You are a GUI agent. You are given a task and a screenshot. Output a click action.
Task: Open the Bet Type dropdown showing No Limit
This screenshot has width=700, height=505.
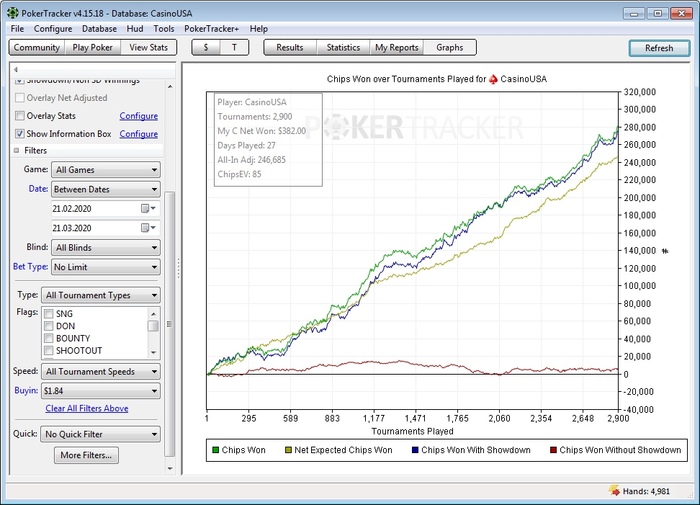coord(106,267)
